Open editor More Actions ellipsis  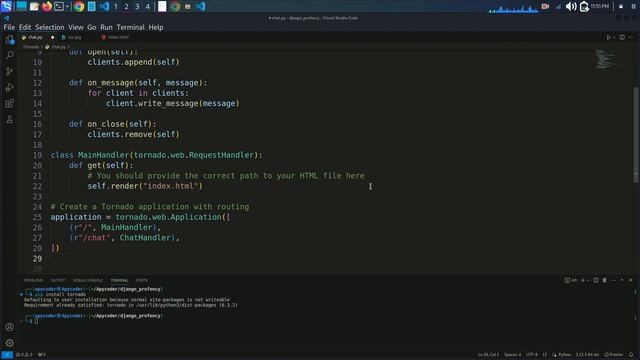click(x=631, y=37)
